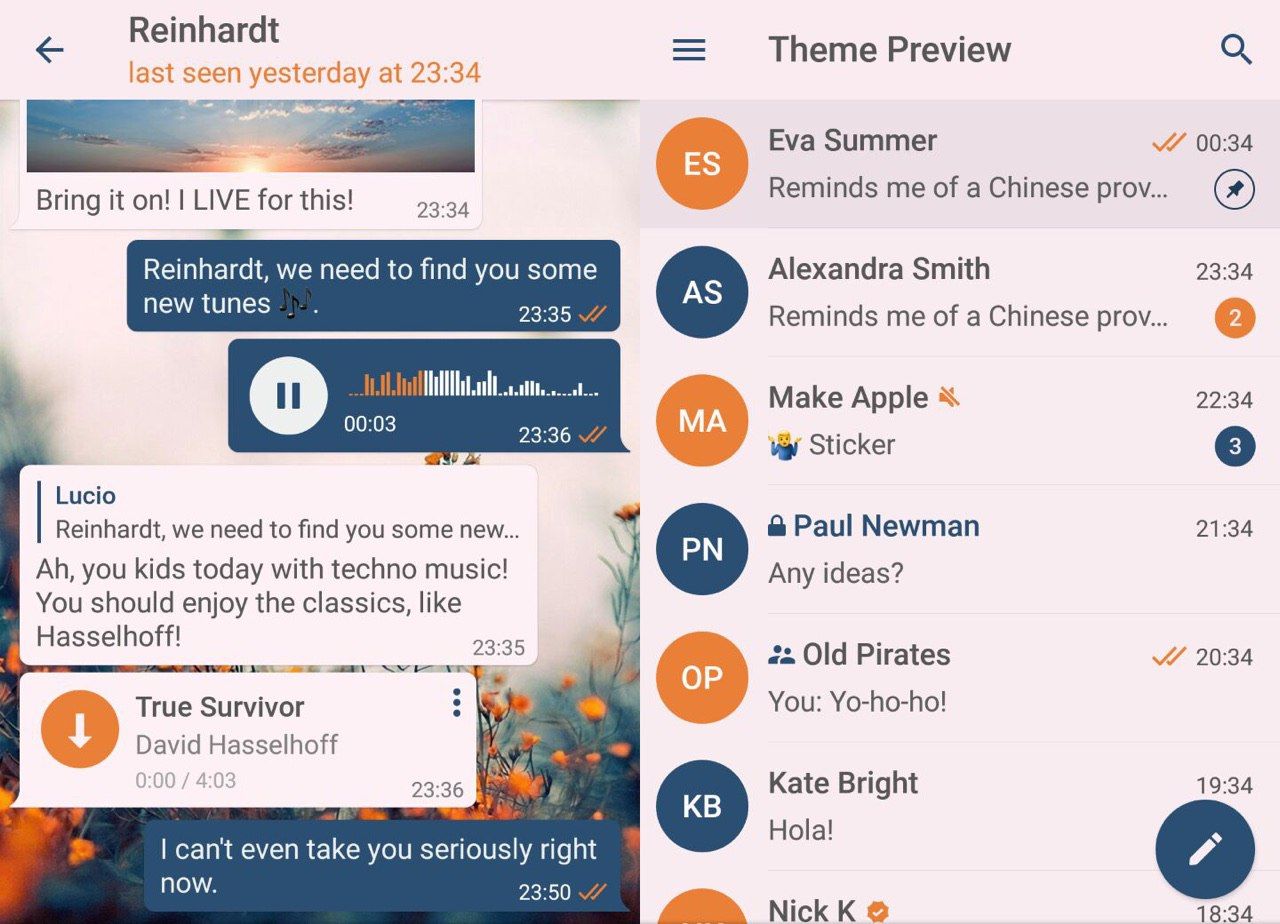Tap the pencil compose new message button
This screenshot has height=924, width=1280.
click(1205, 850)
